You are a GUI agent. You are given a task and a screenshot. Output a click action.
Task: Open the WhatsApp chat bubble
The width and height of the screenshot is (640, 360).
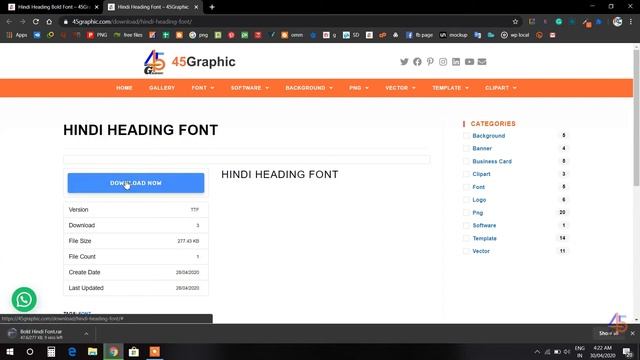[x=24, y=300]
